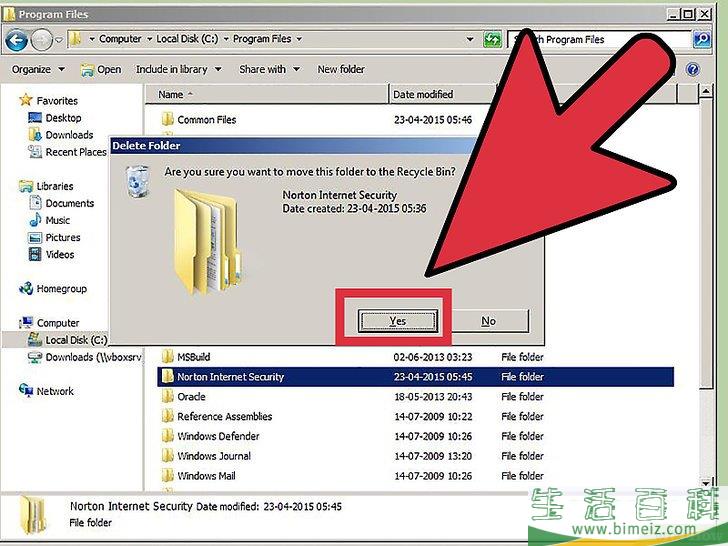Open the Music library
This screenshot has height=546, width=728.
(x=58, y=221)
